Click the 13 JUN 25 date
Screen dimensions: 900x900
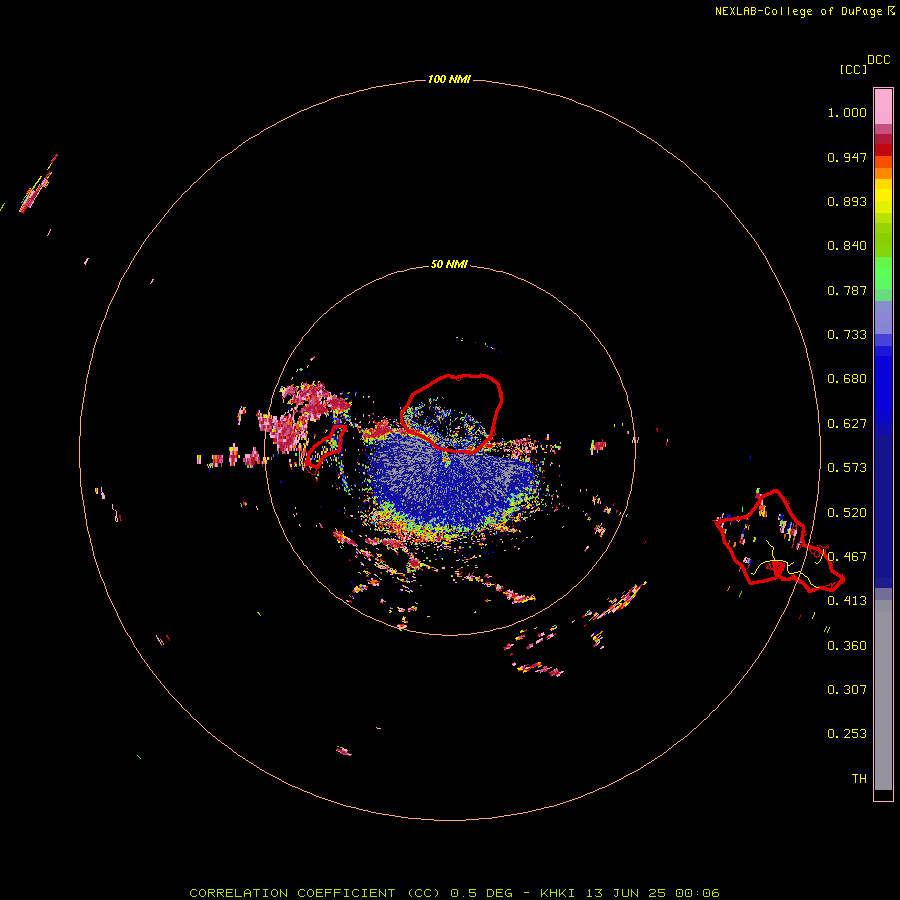626,893
